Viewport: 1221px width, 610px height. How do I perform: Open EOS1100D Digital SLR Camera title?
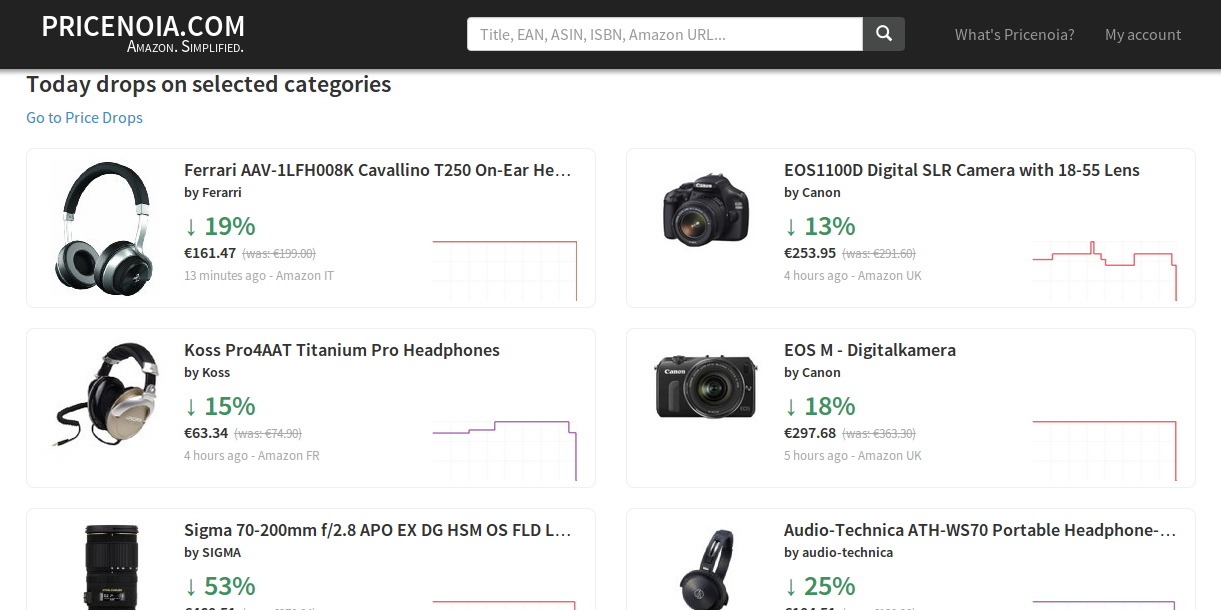[962, 170]
